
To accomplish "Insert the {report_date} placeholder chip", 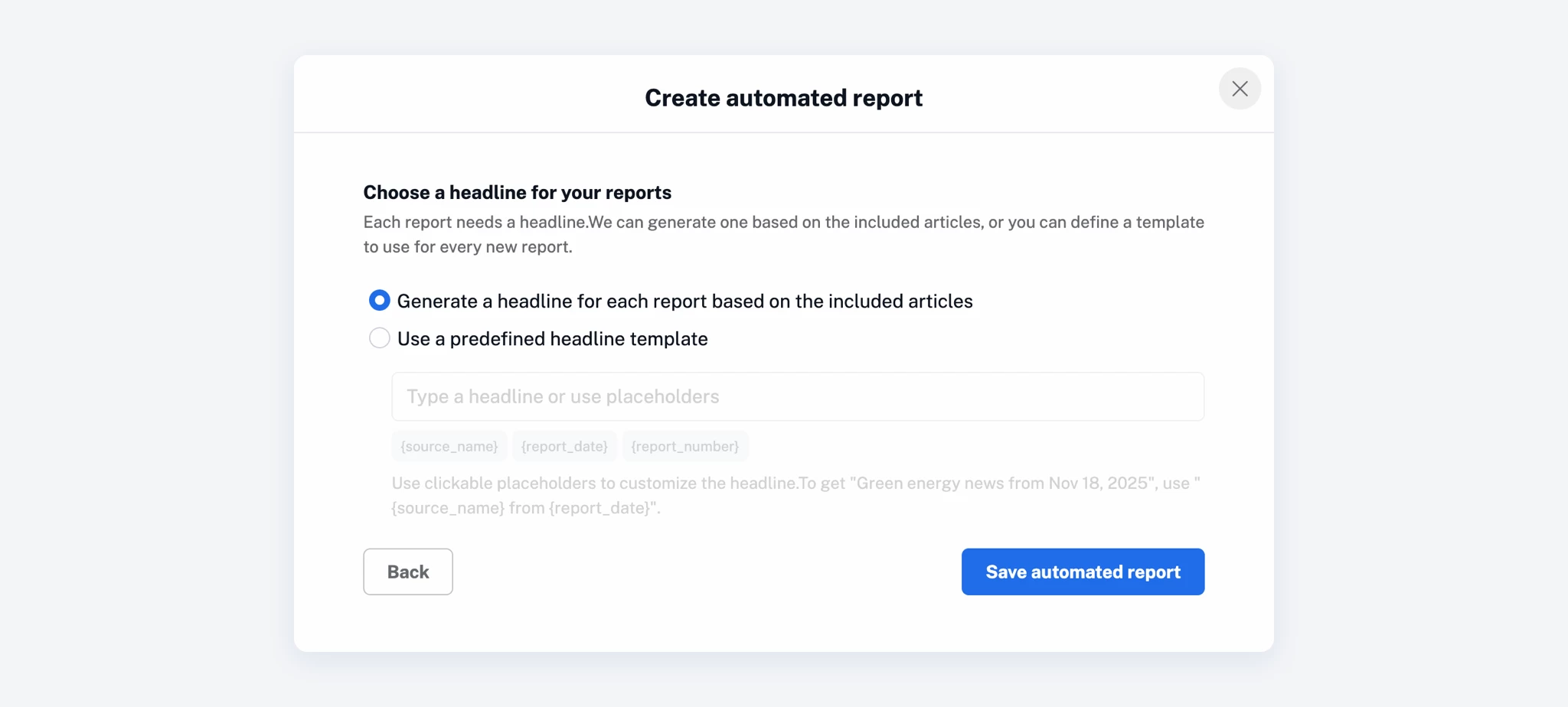I will pyautogui.click(x=564, y=446).
